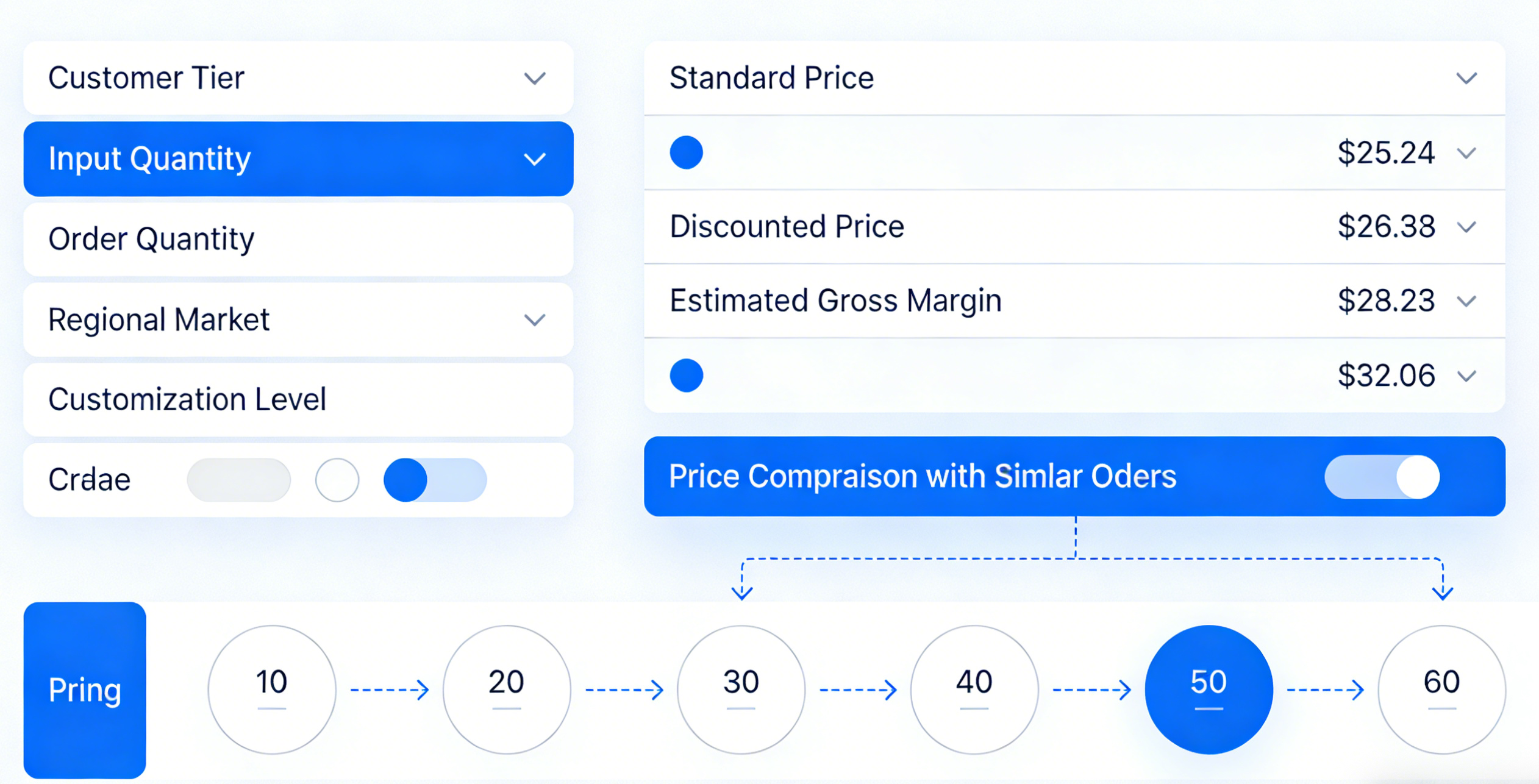Expand the Customer Tier dropdown
Image resolution: width=1539 pixels, height=784 pixels.
[x=535, y=78]
